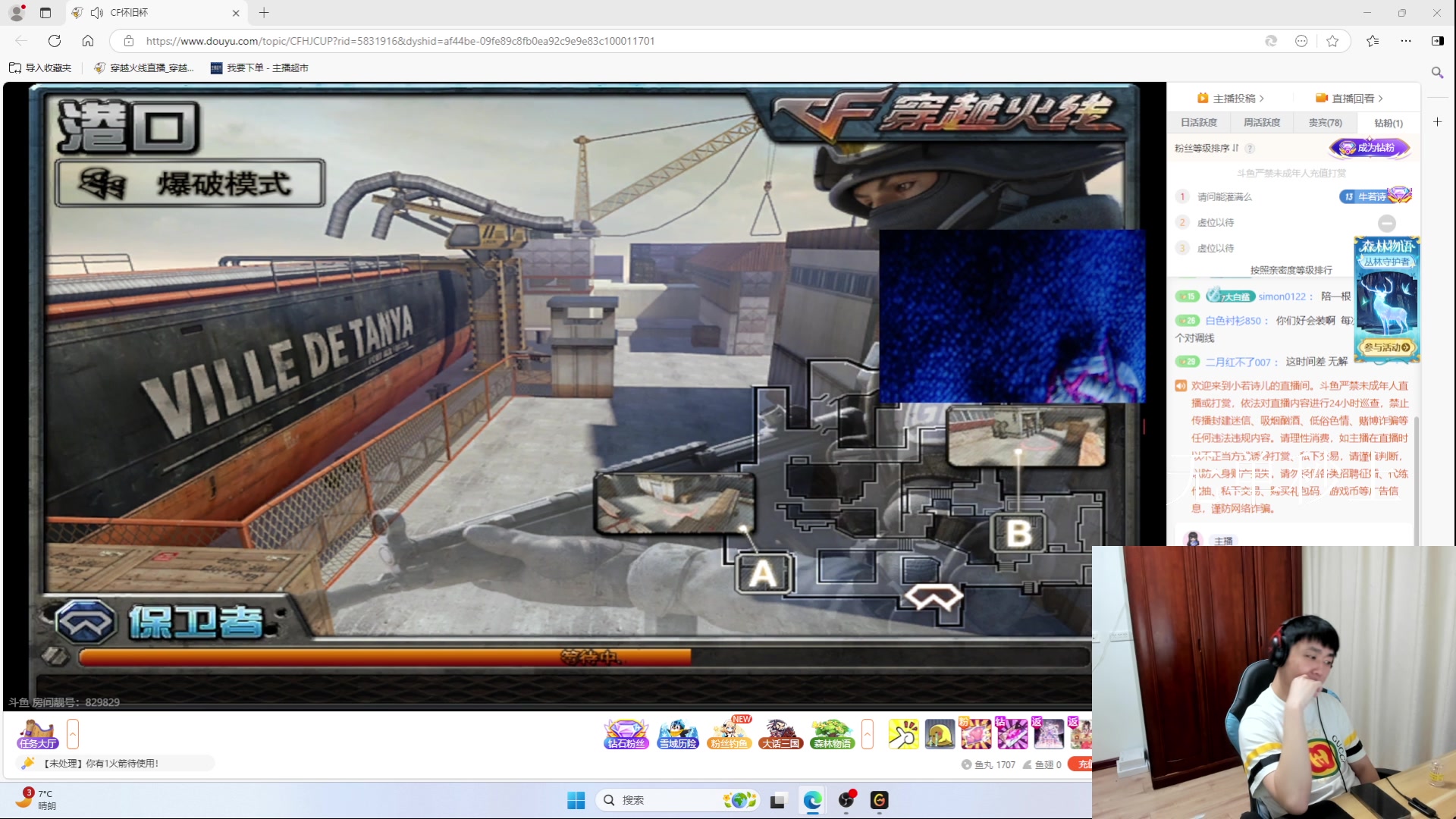The width and height of the screenshot is (1456, 819).
Task: Open the Windows Start menu
Action: tap(576, 800)
